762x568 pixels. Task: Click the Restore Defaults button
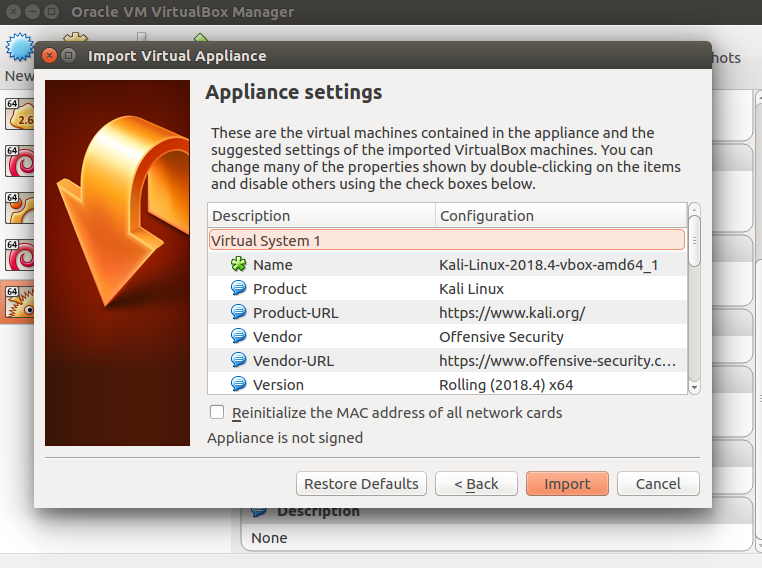361,483
